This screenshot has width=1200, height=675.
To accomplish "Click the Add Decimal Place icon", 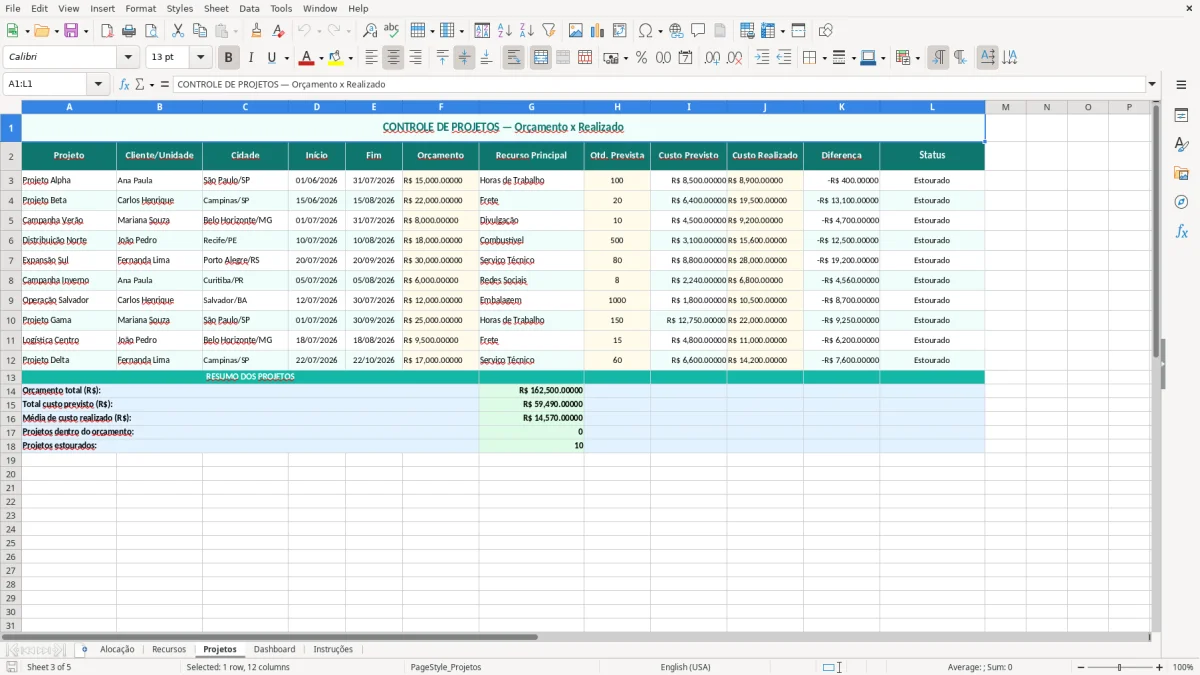I will click(712, 58).
